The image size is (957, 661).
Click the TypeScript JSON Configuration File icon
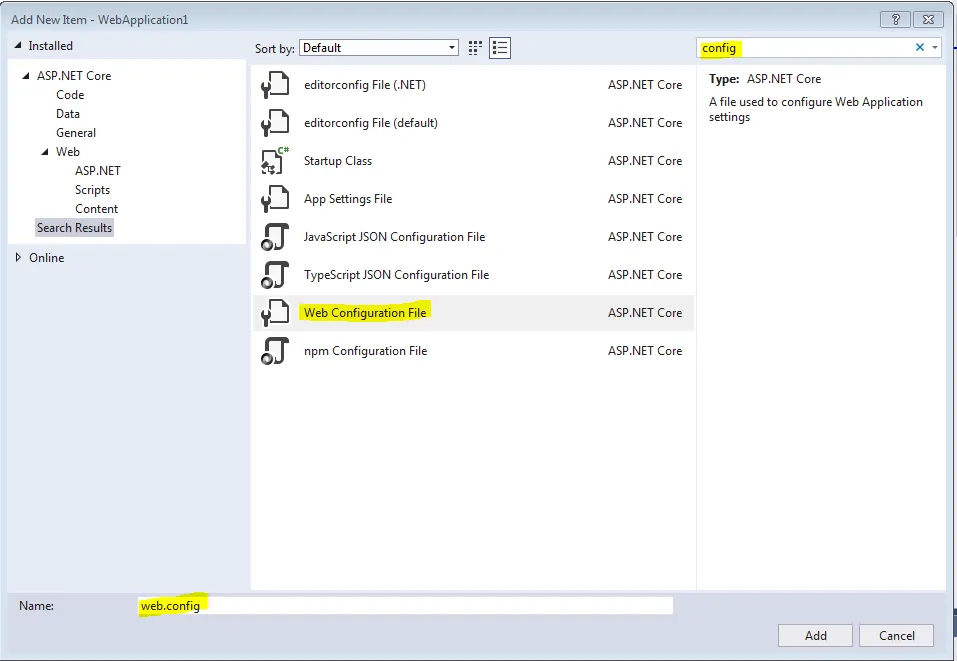click(x=275, y=275)
